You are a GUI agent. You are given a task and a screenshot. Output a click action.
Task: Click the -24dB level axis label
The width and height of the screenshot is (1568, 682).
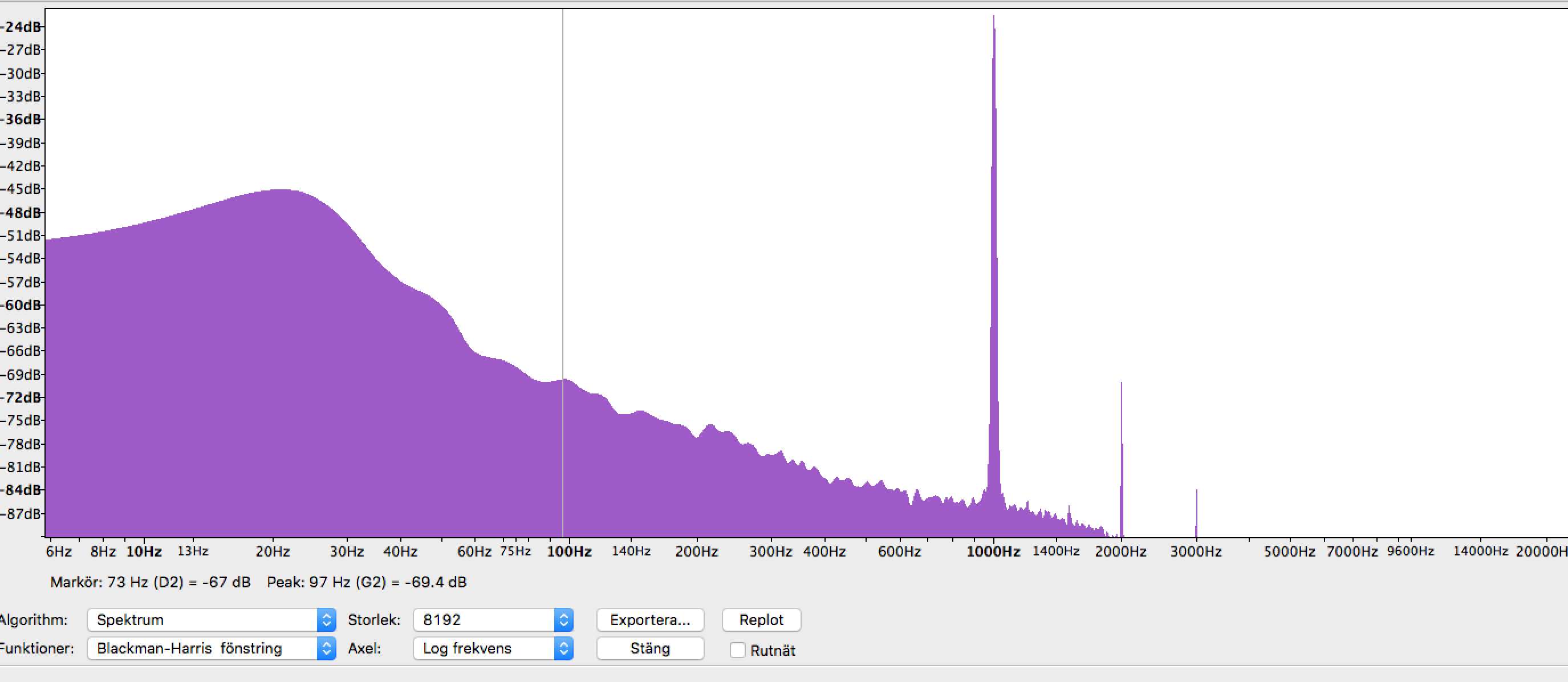[21, 27]
